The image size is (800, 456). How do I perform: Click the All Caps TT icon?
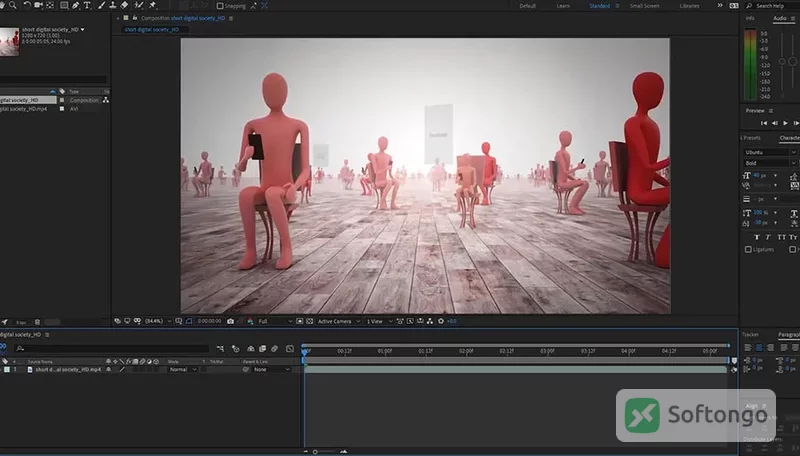point(781,237)
